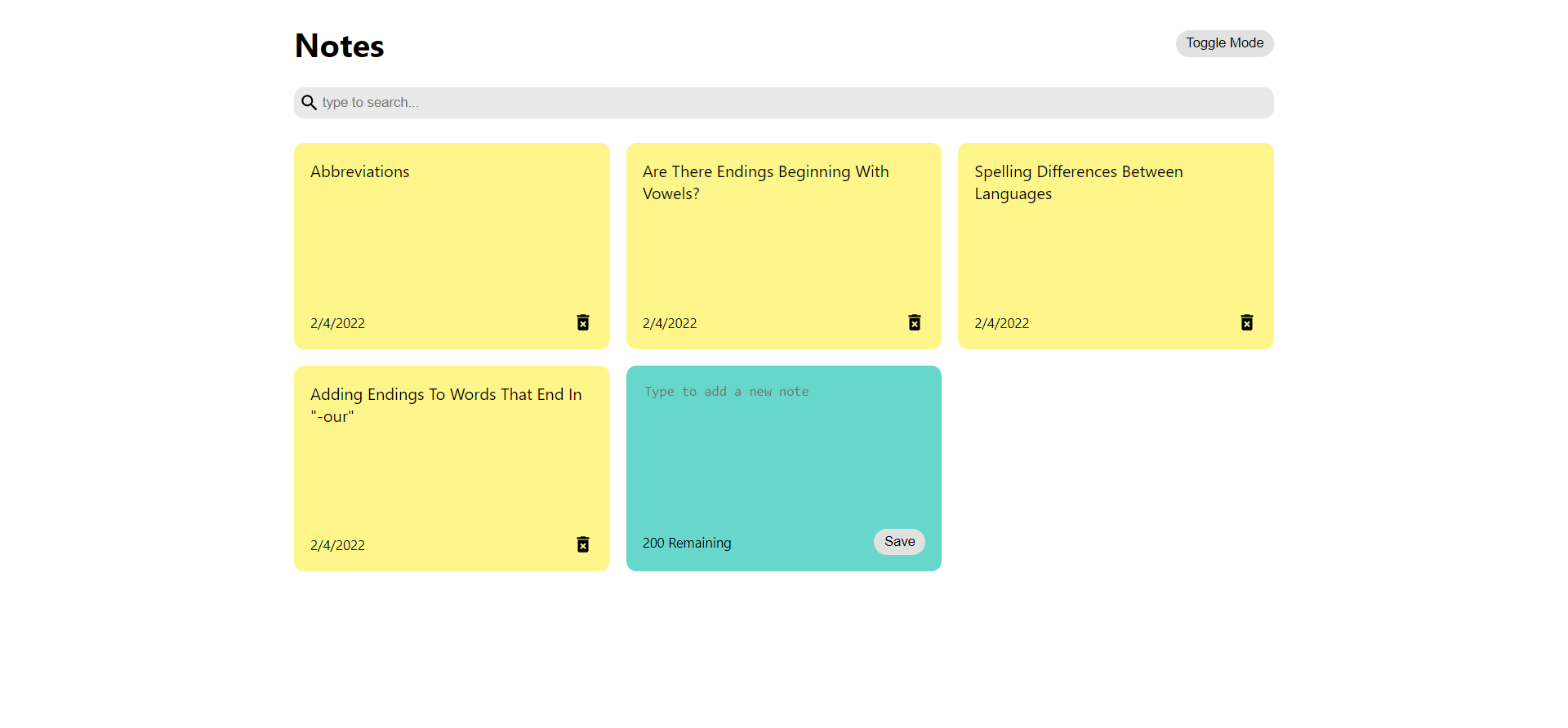Delete the Abbreviations note using its trash icon
The image size is (1568, 728).
point(582,322)
